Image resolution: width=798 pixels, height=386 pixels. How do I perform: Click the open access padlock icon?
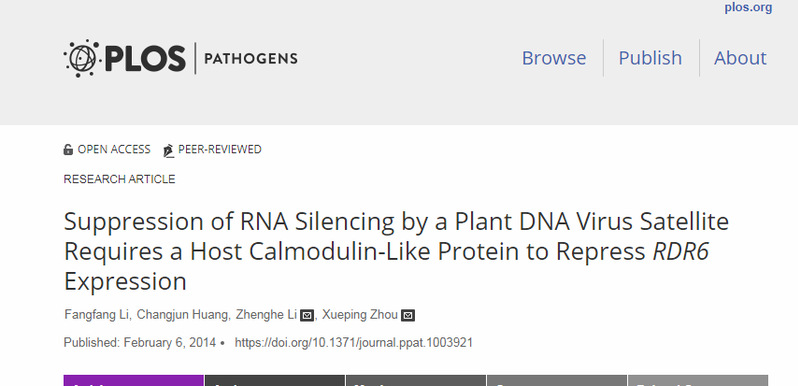68,150
